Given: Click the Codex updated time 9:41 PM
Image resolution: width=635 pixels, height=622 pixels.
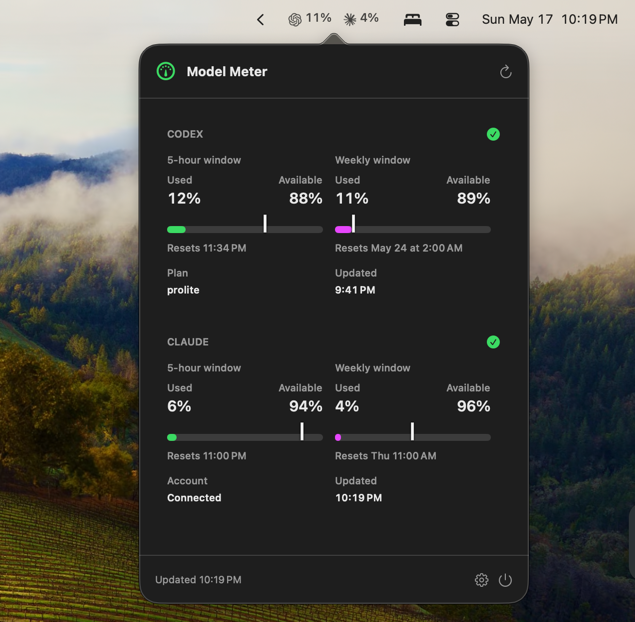Looking at the screenshot, I should (355, 290).
